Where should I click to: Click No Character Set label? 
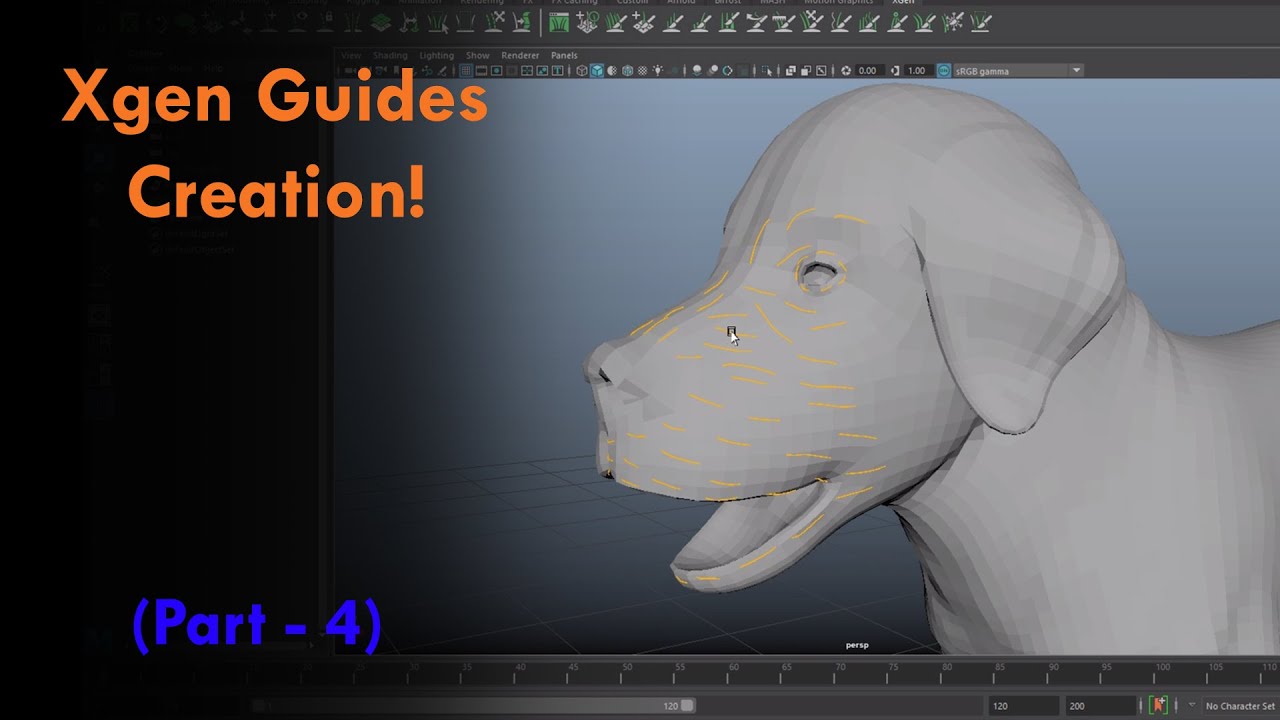[x=1240, y=706]
